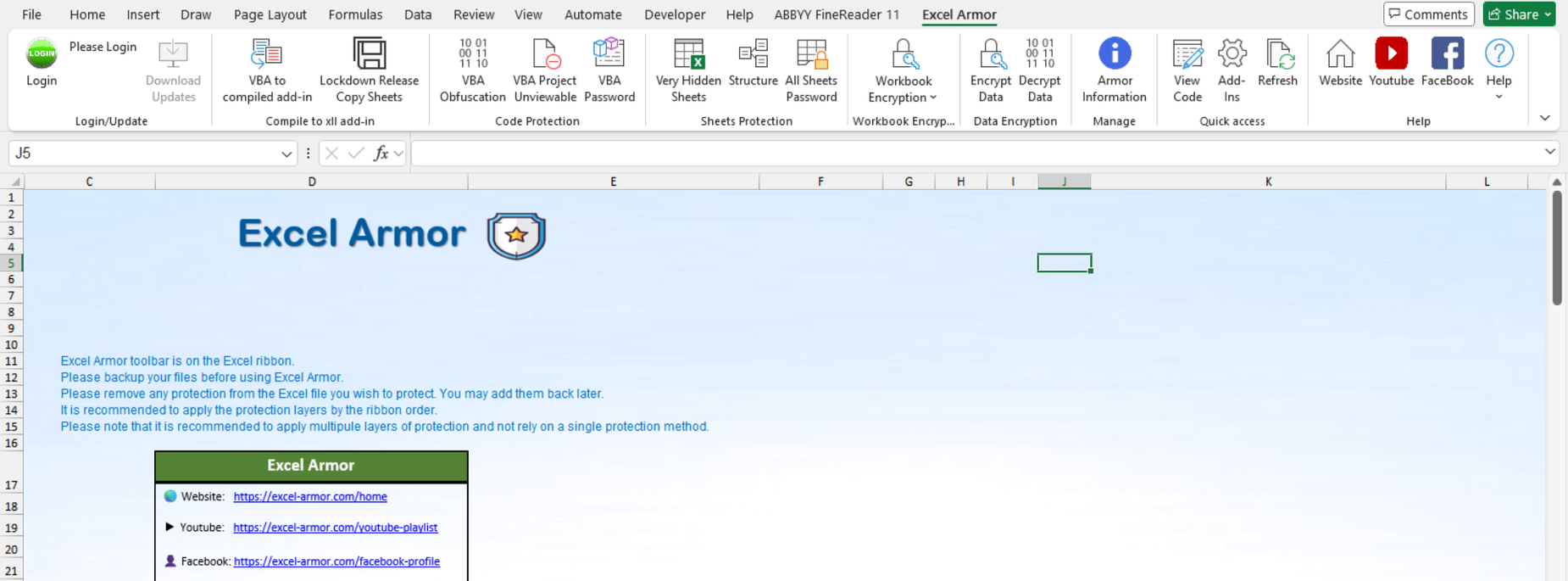Open excel-armor.com/facebook-profile link
Image resolution: width=1568 pixels, height=581 pixels.
336,561
